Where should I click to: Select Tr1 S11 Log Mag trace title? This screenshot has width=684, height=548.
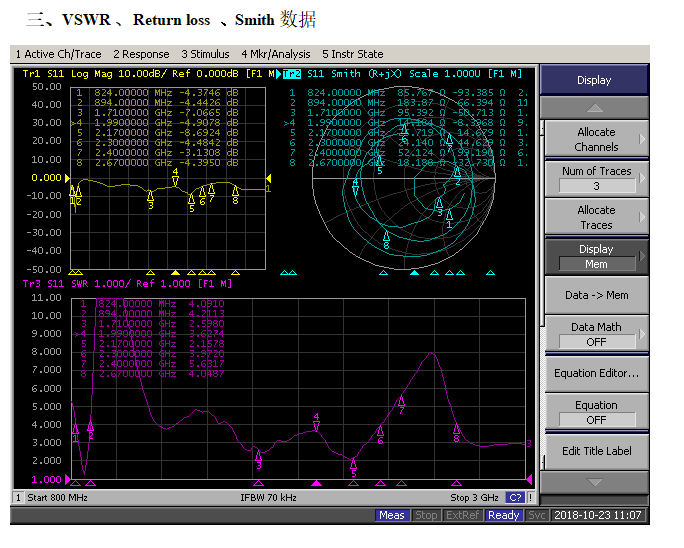pyautogui.click(x=148, y=74)
